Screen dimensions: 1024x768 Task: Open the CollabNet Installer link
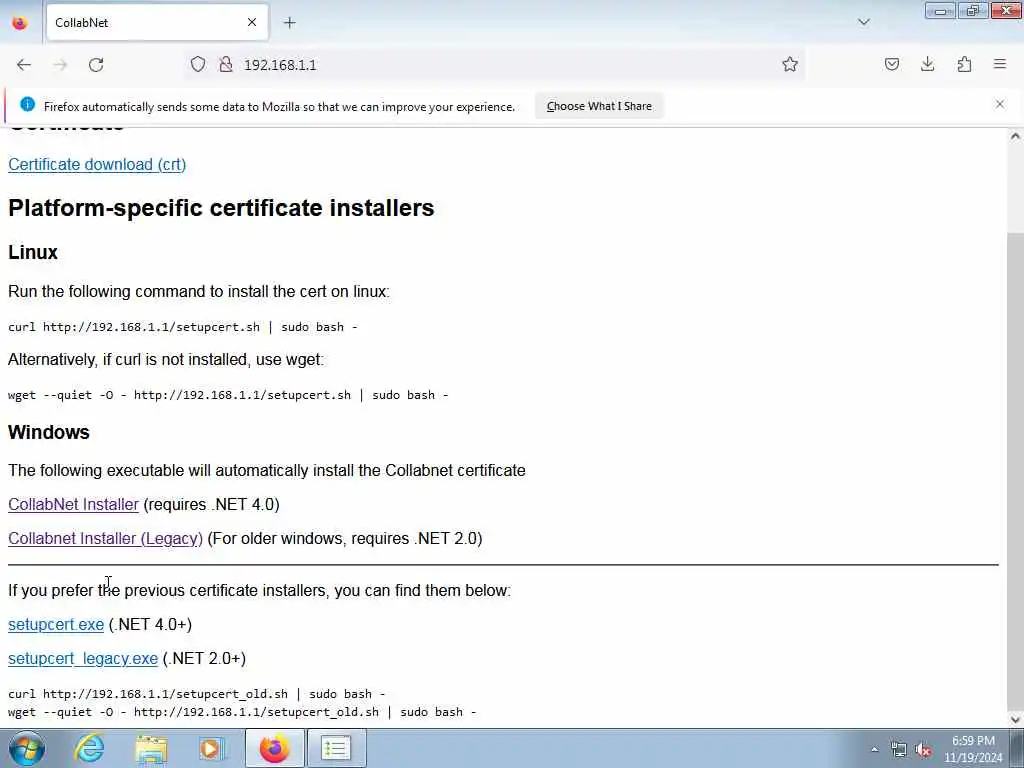pyautogui.click(x=73, y=504)
